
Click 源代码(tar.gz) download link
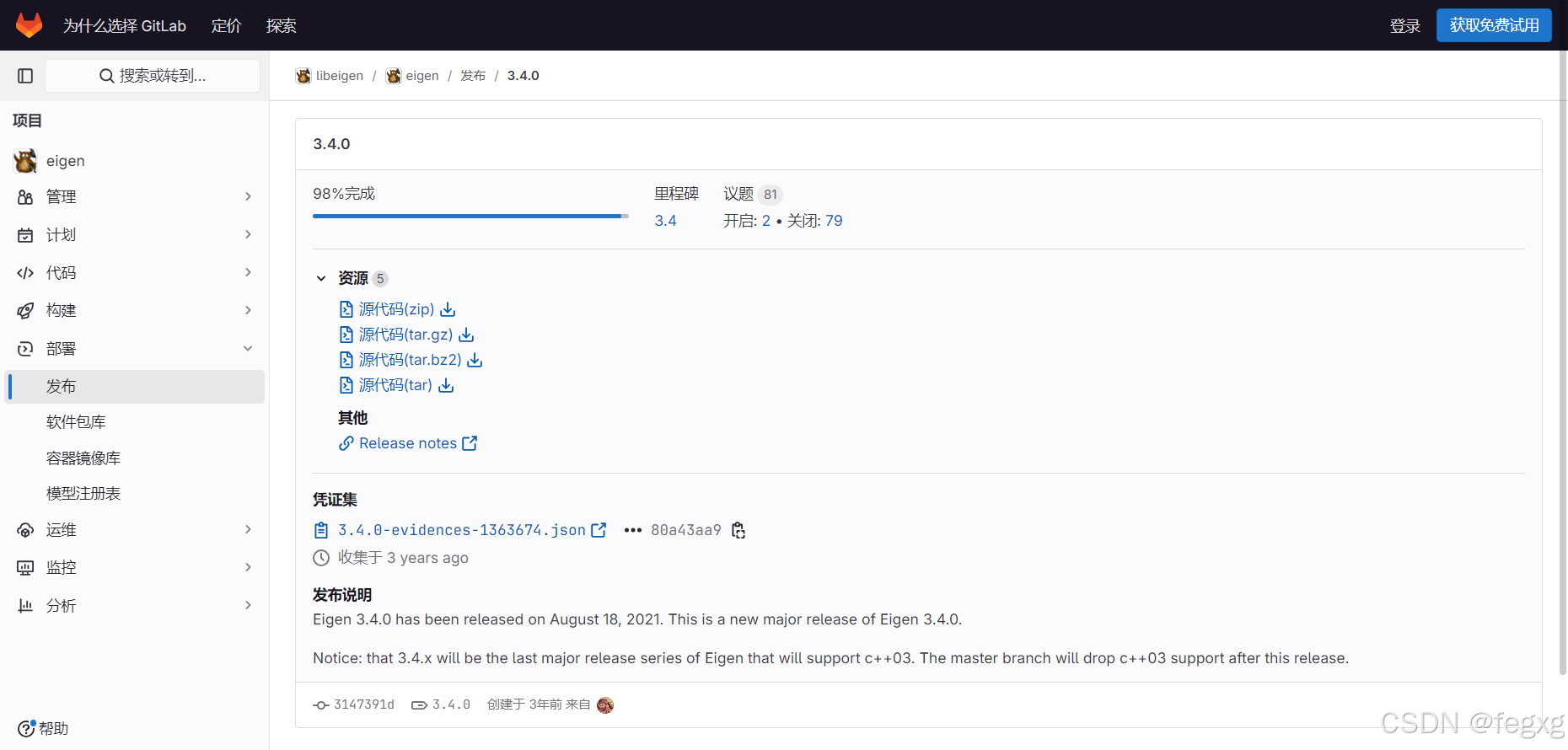(x=405, y=335)
